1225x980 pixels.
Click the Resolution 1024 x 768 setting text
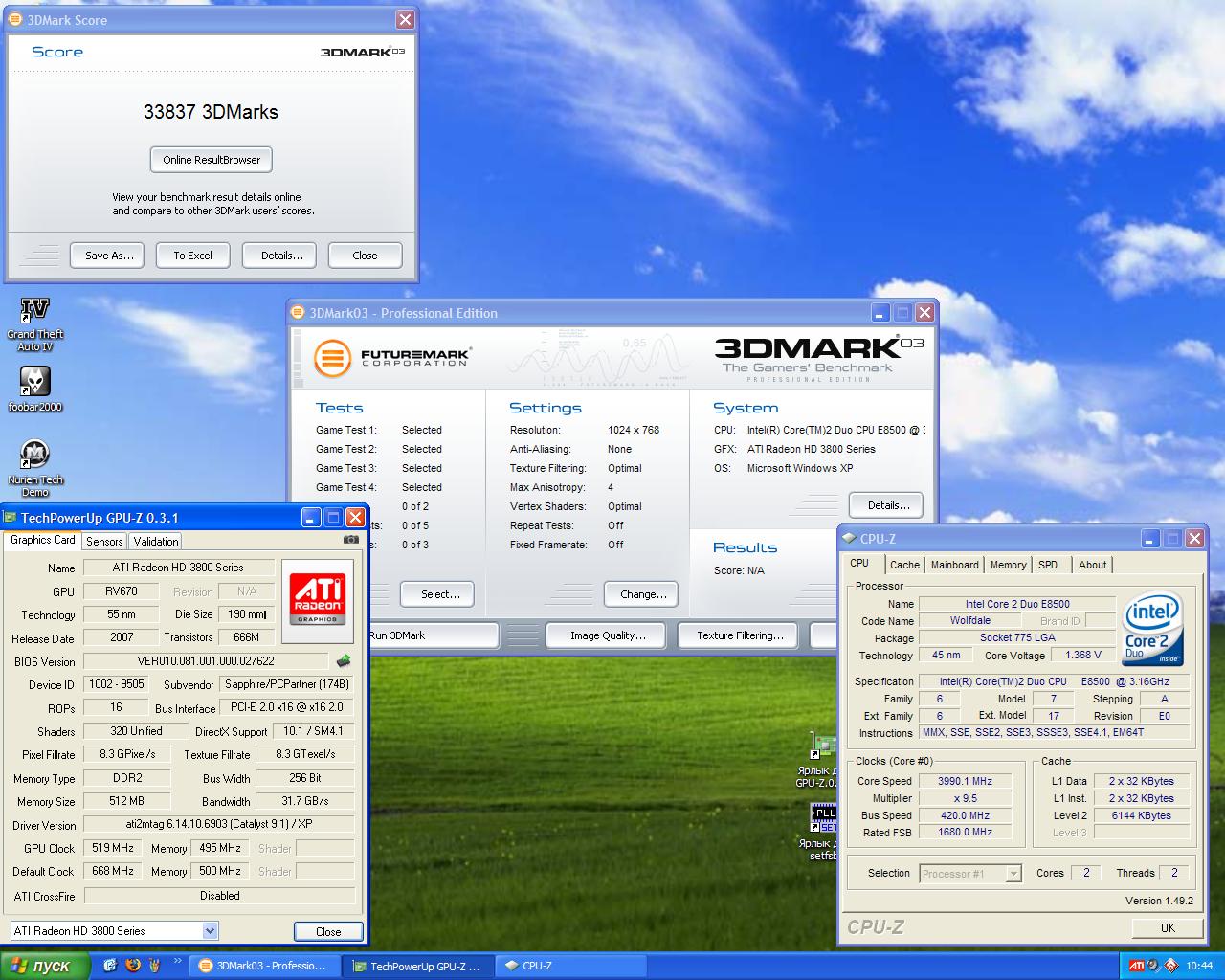coord(634,430)
